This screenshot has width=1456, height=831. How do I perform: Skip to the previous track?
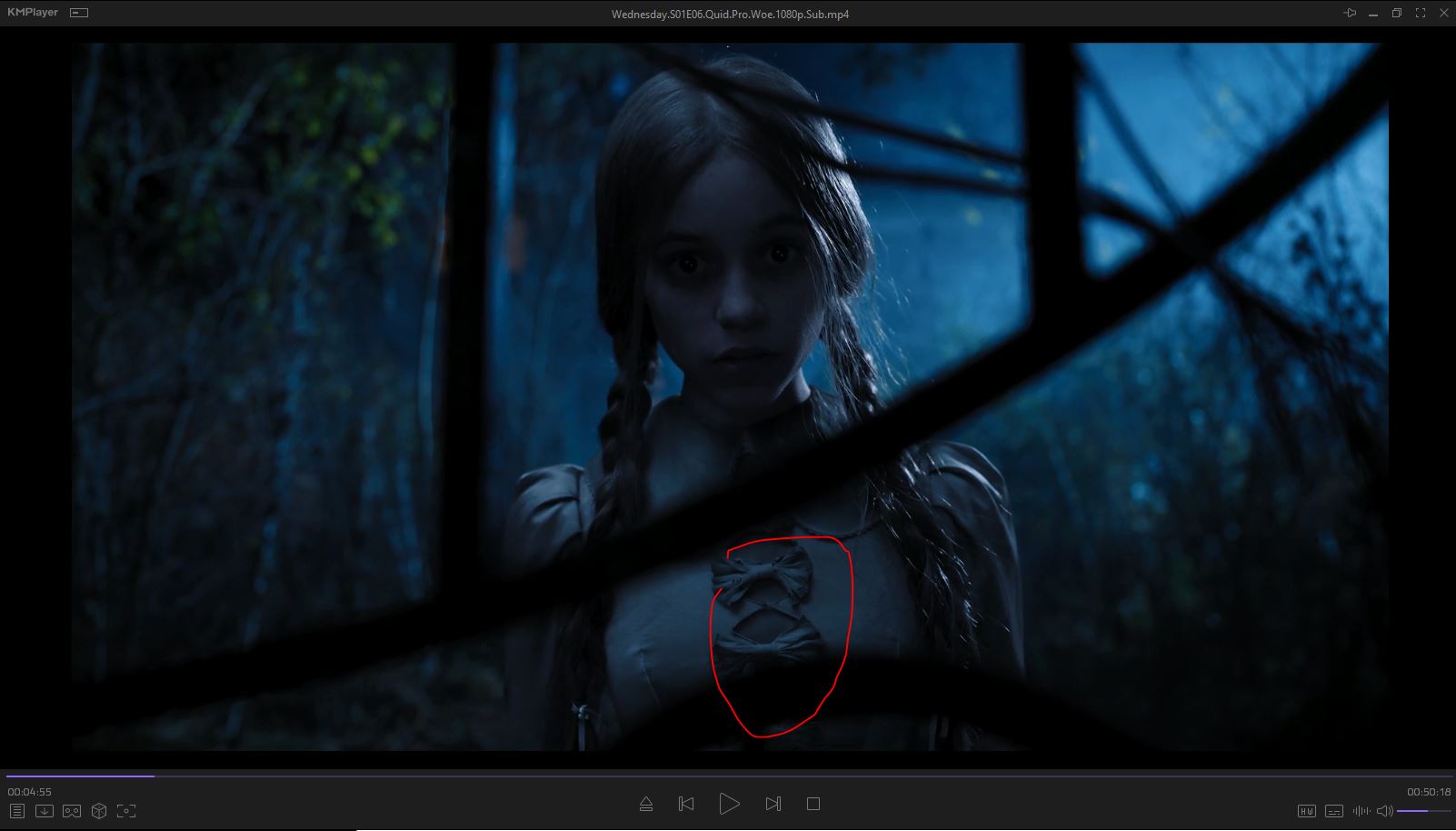coord(686,804)
